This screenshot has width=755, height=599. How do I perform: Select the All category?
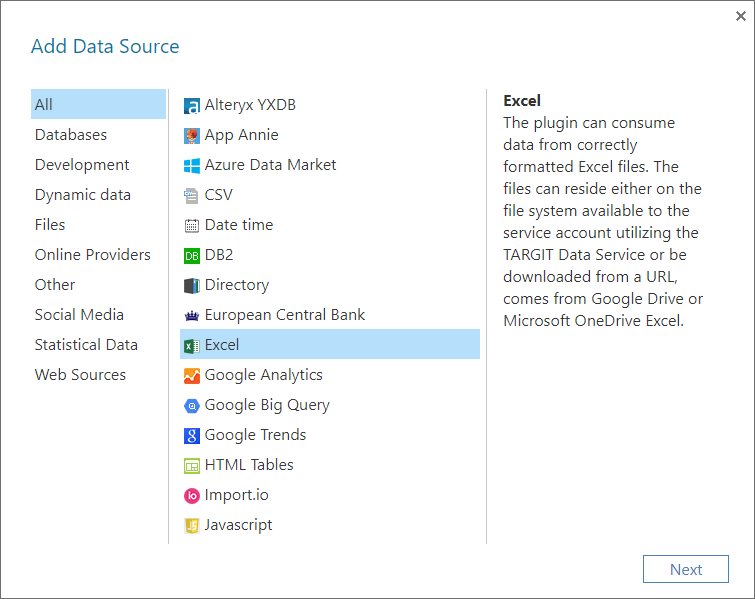[x=98, y=104]
